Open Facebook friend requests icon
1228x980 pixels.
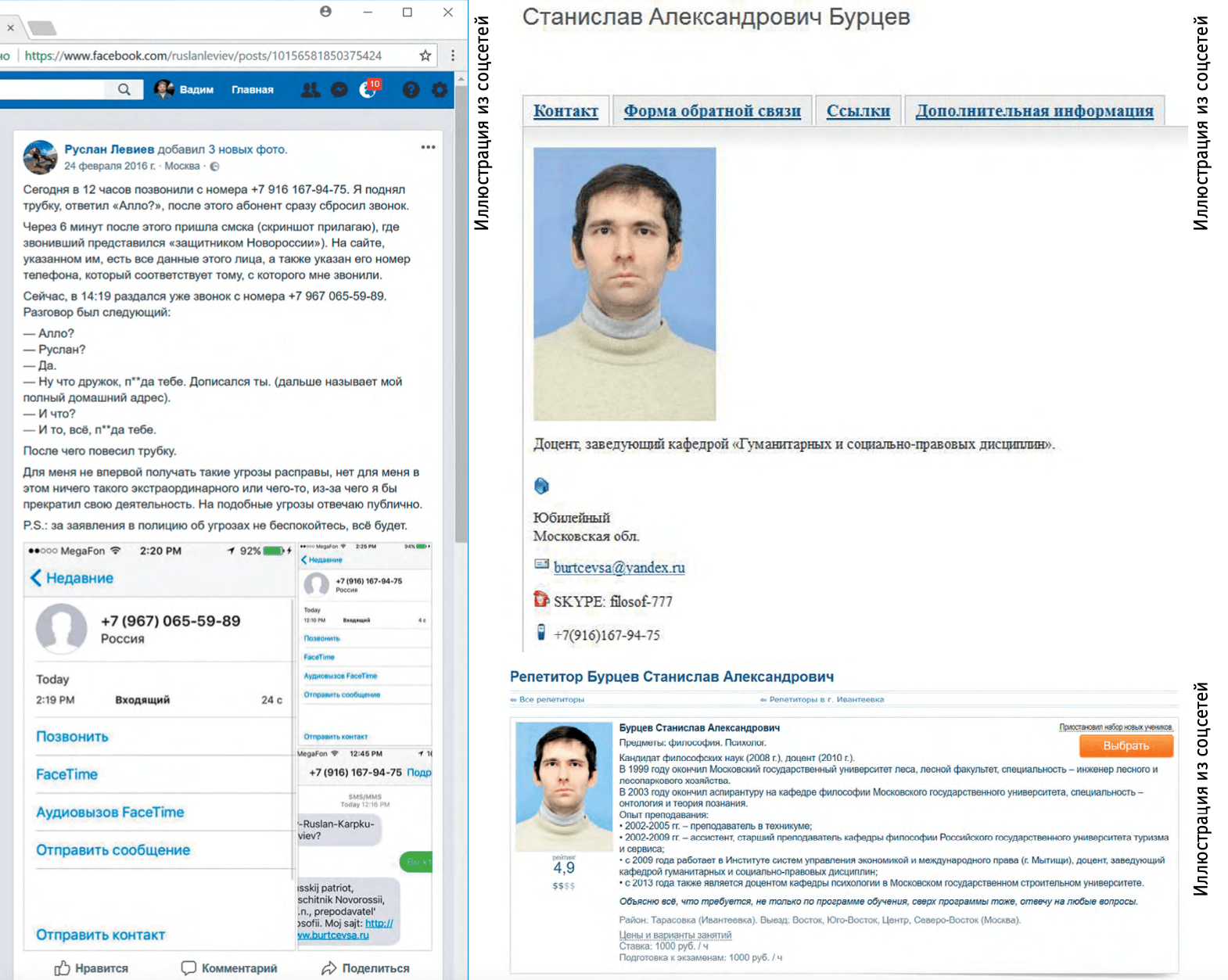[x=311, y=90]
